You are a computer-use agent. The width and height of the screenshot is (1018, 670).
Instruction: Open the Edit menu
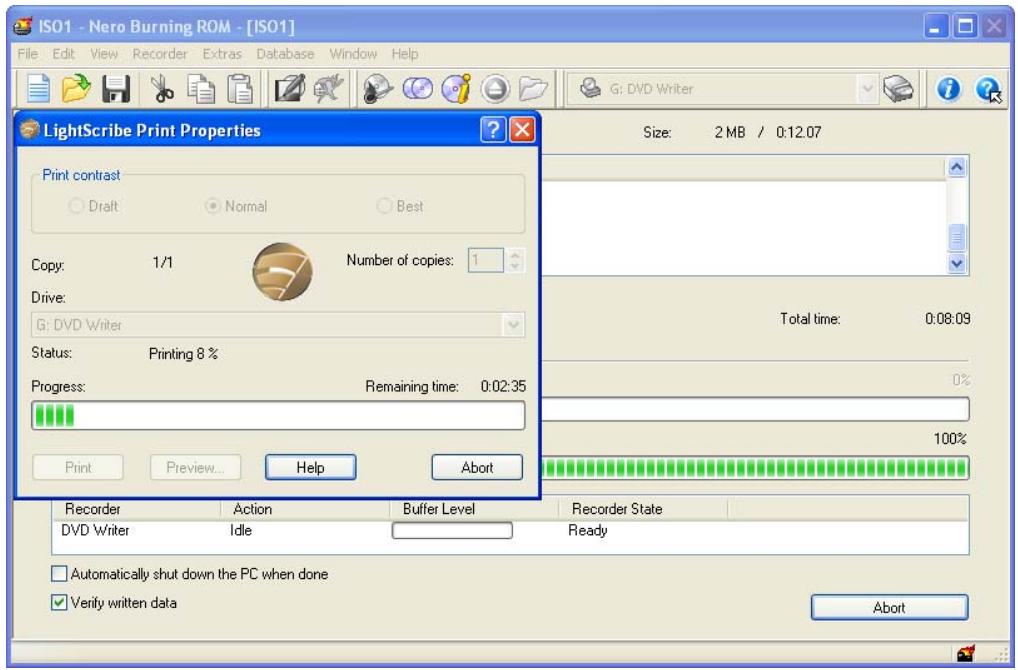click(x=63, y=54)
